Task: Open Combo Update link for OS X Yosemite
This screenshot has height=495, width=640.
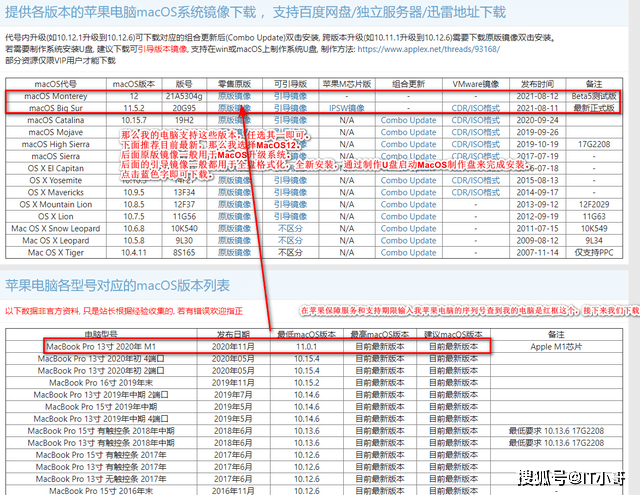Action: coord(408,180)
